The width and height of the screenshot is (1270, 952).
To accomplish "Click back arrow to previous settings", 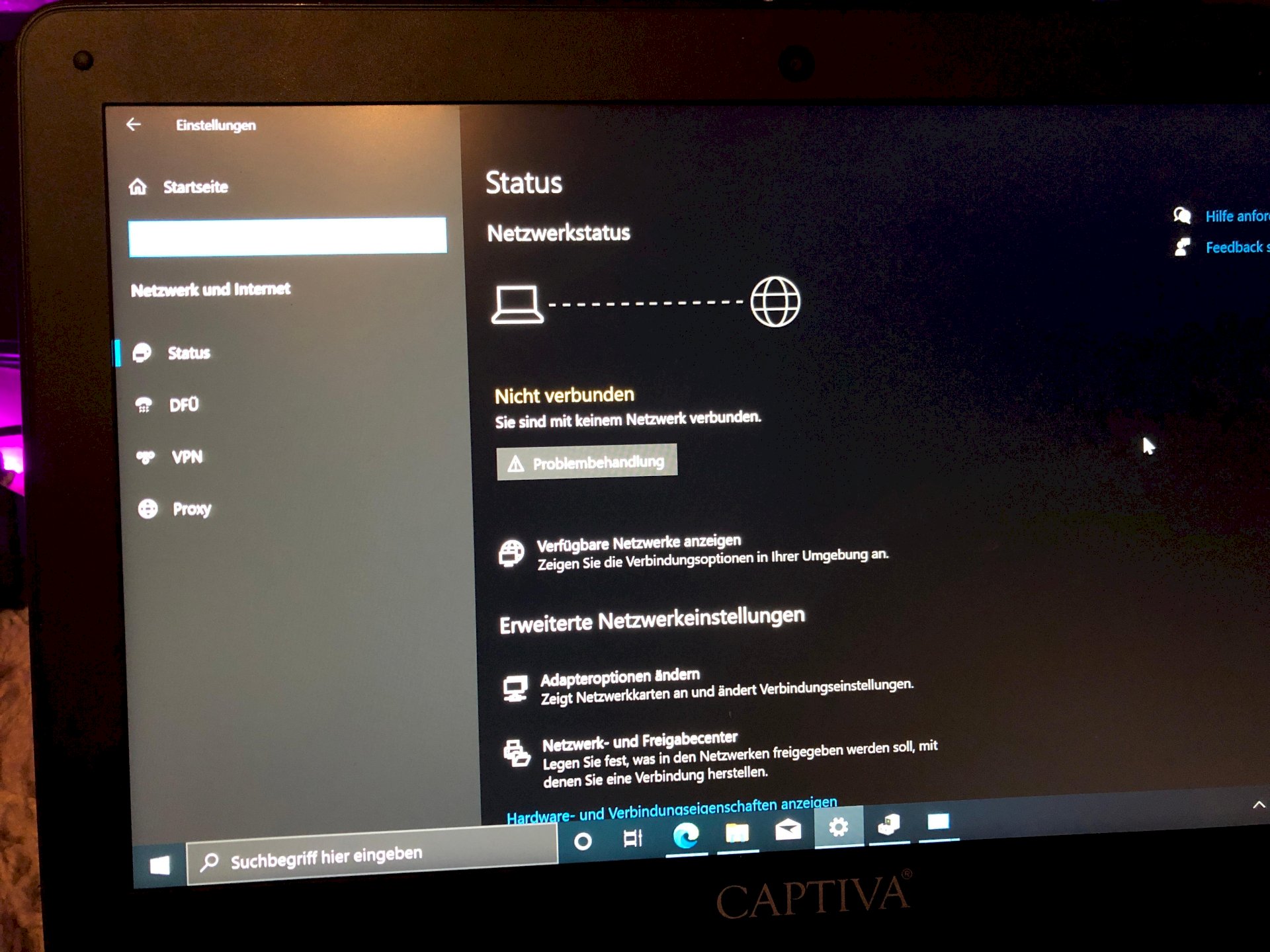I will [x=133, y=124].
